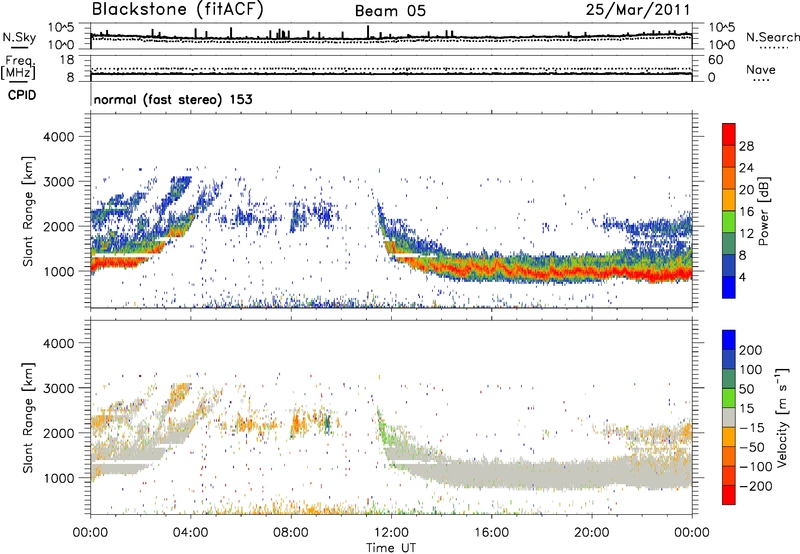The height and width of the screenshot is (554, 800).
Task: Click the 'N.Search' legend label
Action: [773, 37]
